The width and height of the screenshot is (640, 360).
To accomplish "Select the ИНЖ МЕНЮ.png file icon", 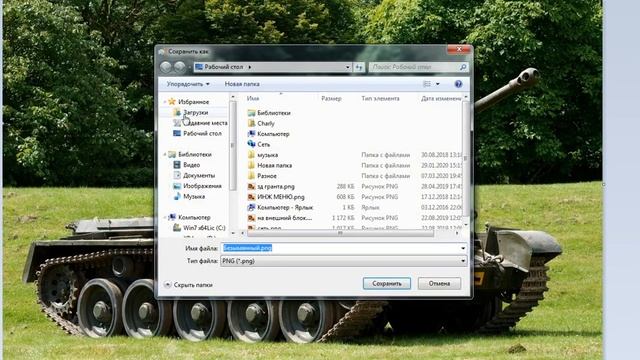I will 251,197.
